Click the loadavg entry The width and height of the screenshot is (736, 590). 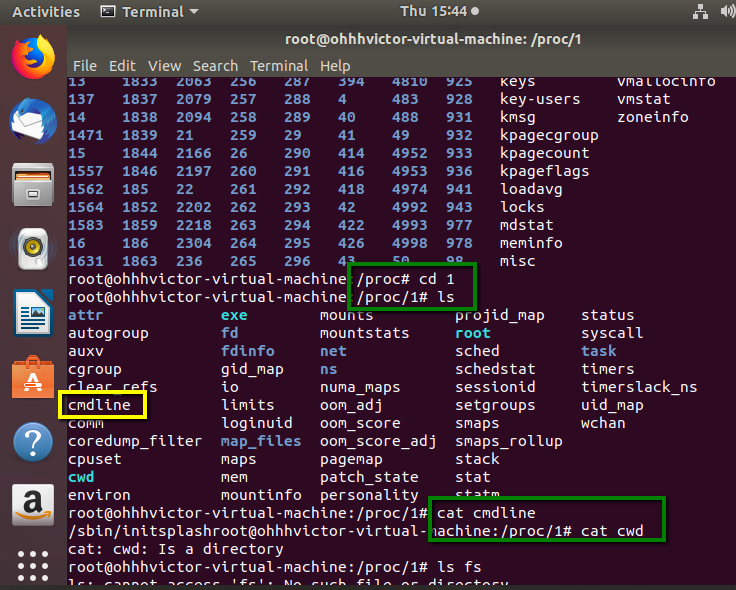(531, 190)
